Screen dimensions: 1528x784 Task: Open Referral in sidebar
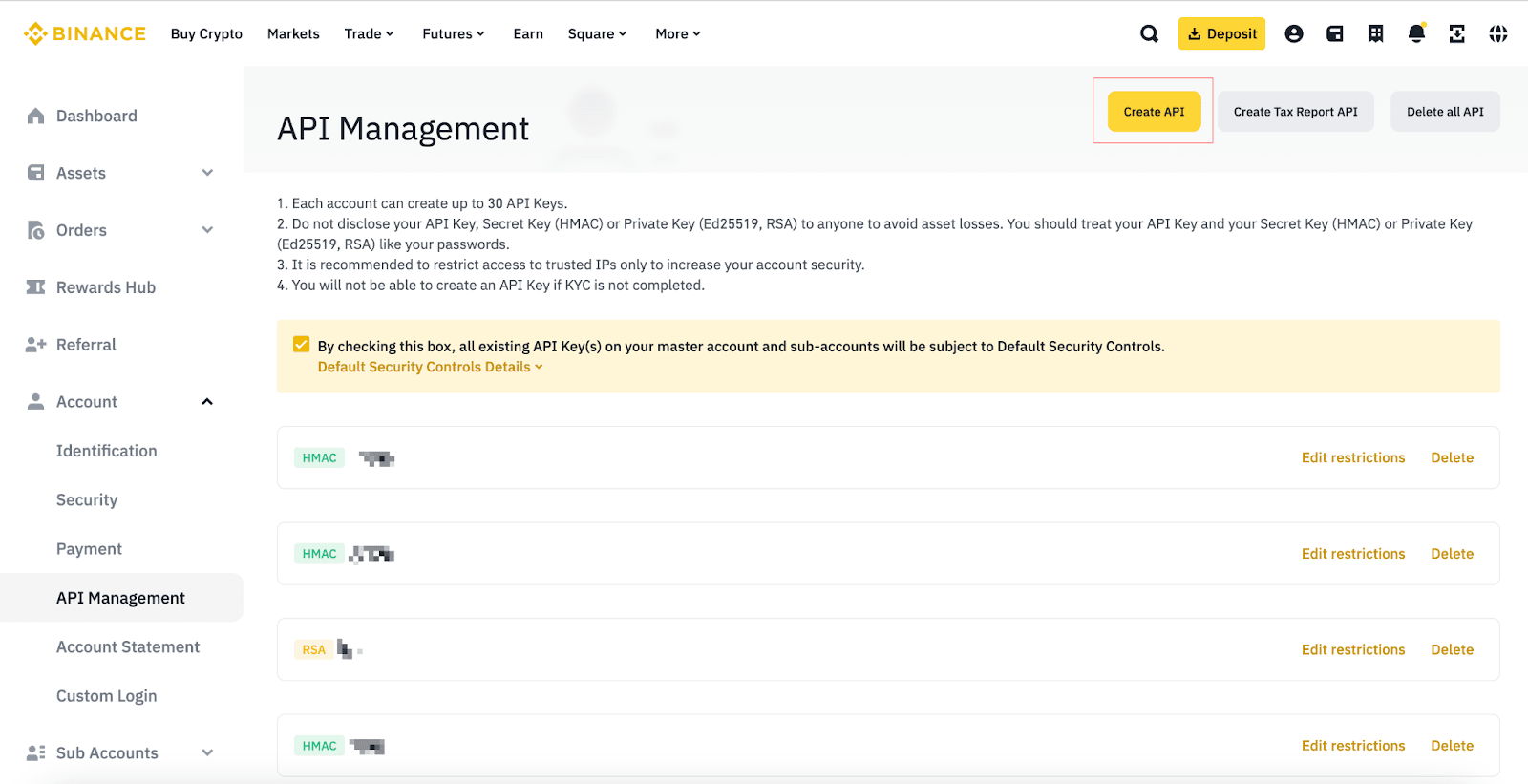pyautogui.click(x=86, y=345)
